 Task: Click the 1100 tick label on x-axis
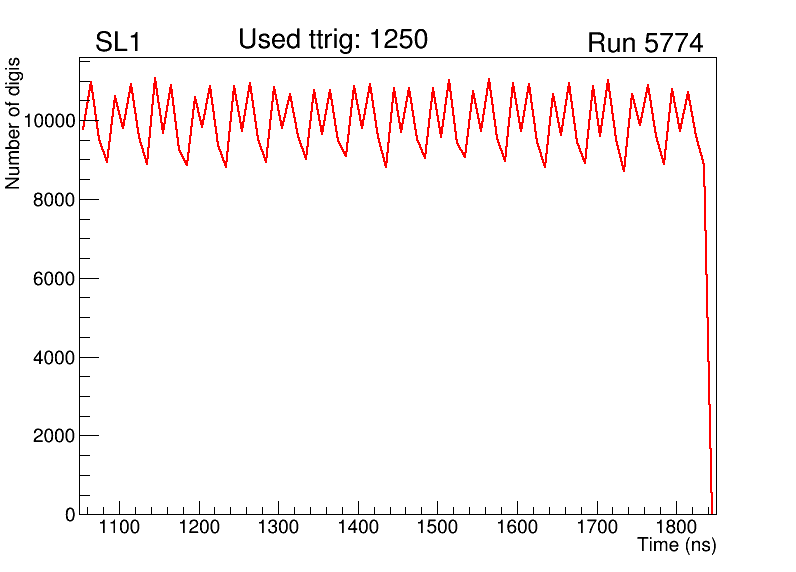[119, 527]
